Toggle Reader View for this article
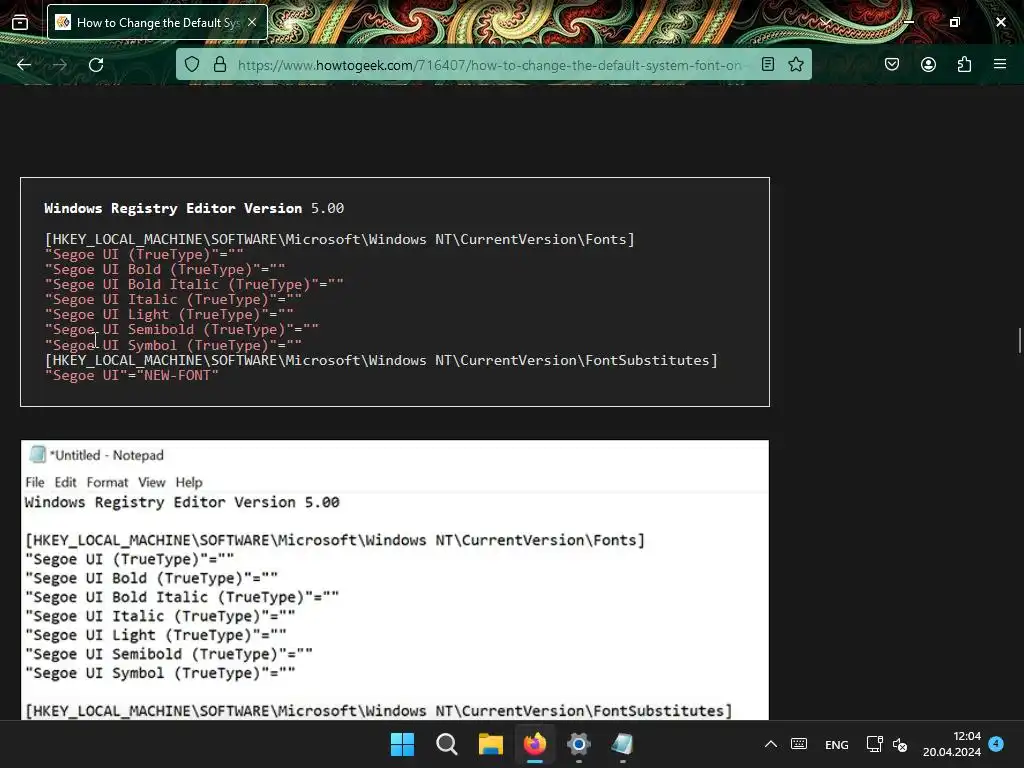1024x768 pixels. pos(768,64)
